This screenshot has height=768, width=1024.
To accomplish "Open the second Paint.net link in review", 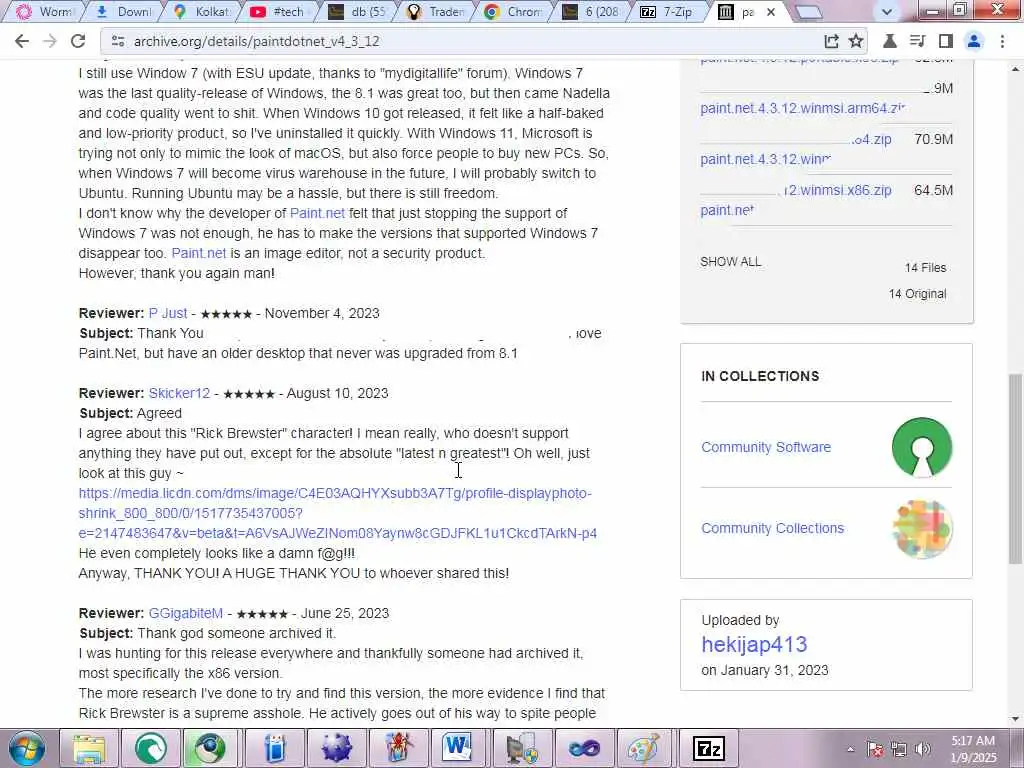I will (199, 253).
